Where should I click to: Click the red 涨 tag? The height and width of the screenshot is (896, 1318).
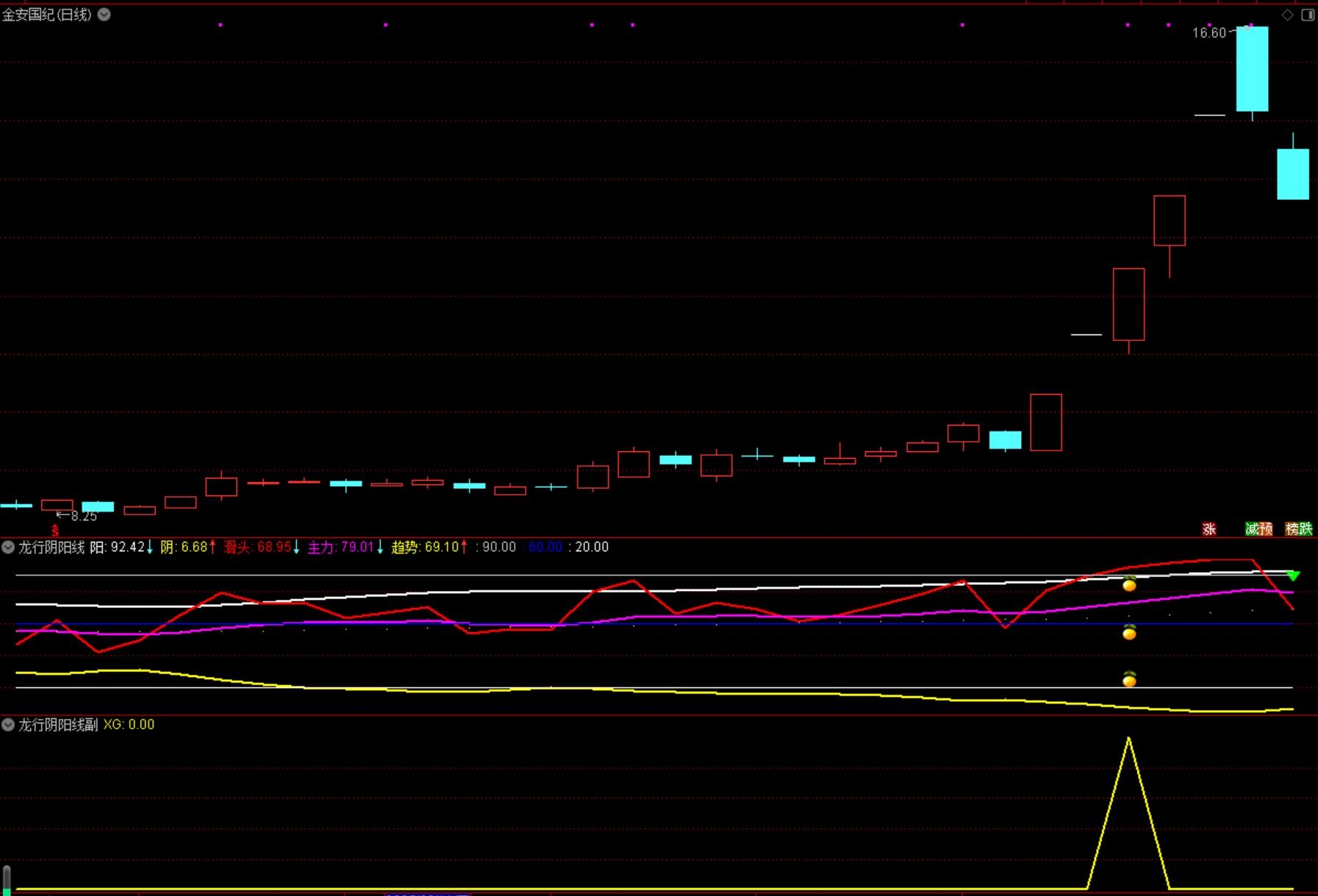tap(1209, 528)
